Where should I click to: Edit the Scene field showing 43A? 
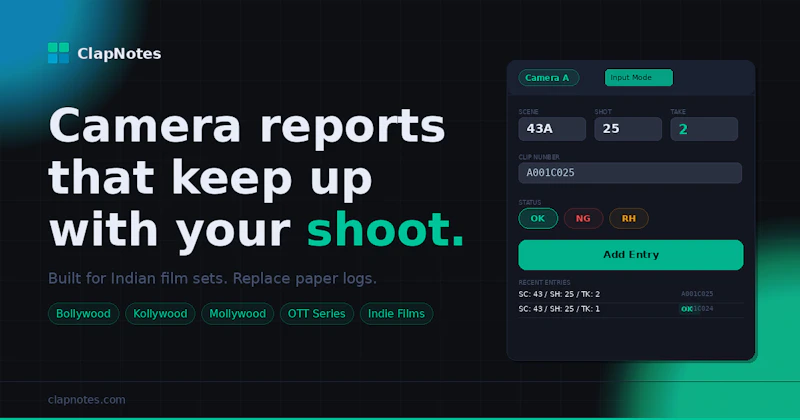[x=552, y=129]
